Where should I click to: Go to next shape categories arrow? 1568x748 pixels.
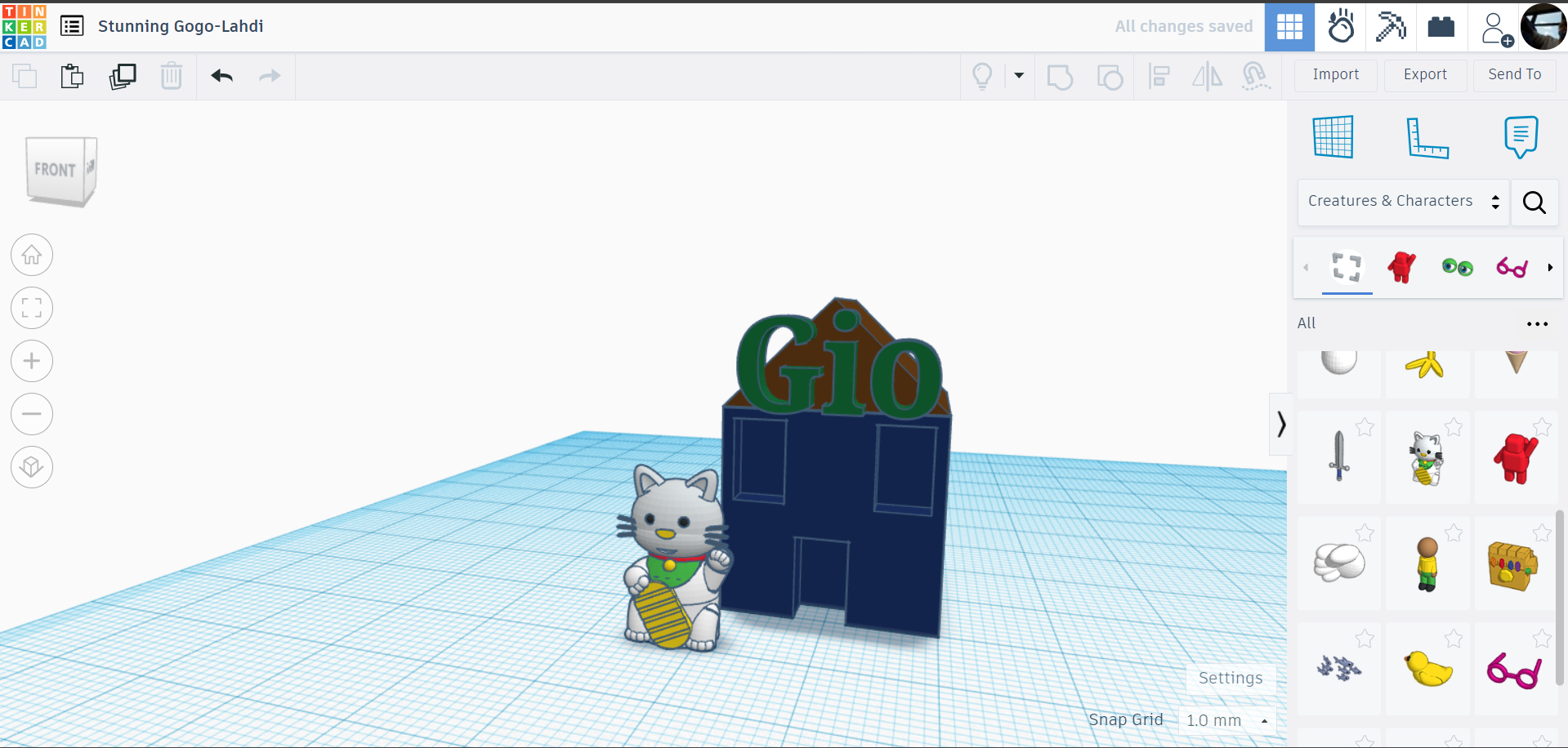1550,268
